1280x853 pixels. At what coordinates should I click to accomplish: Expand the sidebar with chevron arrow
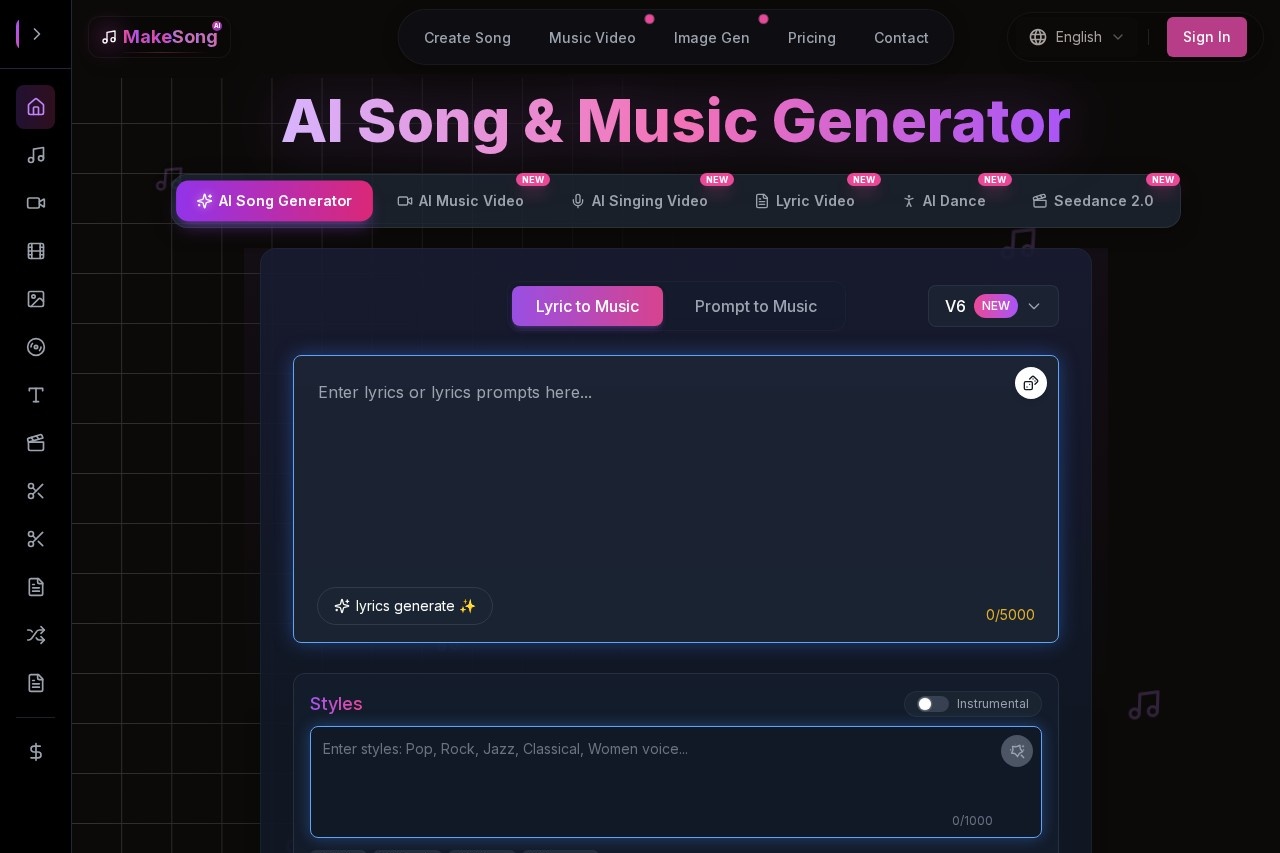click(37, 34)
